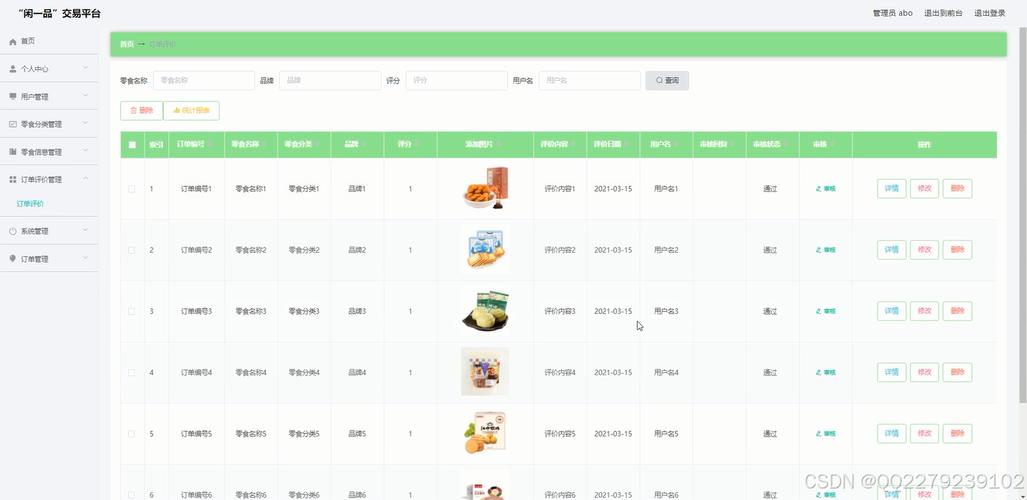
Task: Check the checkbox for row 1
Action: coord(132,189)
